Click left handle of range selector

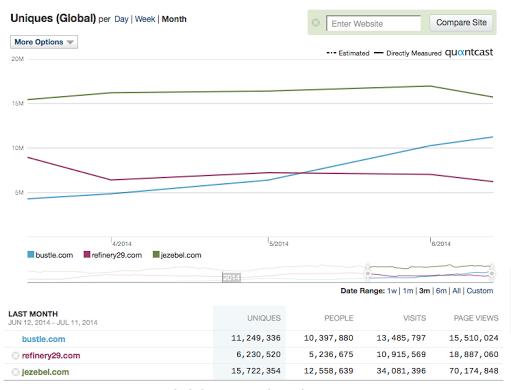(x=368, y=273)
